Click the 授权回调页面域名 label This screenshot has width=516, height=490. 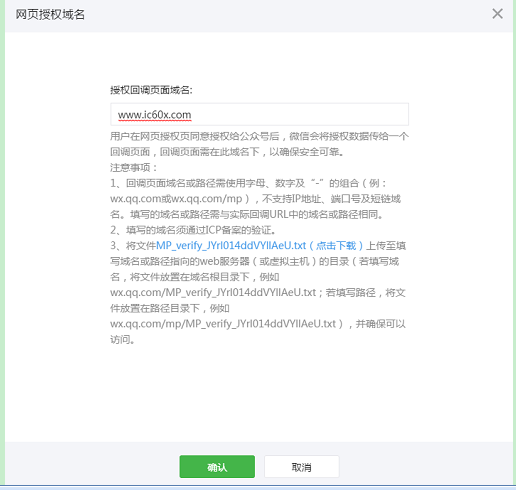point(151,90)
